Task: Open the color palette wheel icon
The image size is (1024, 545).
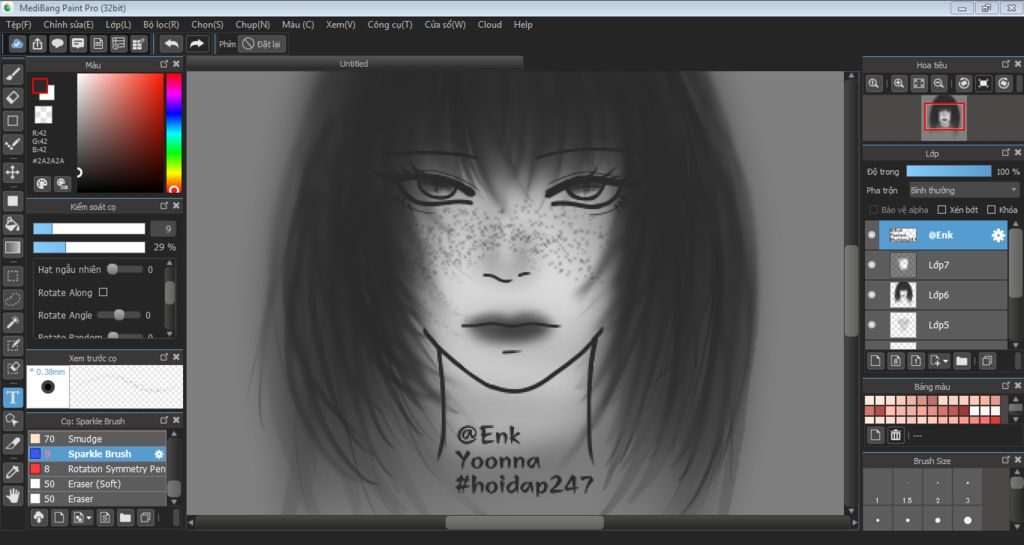Action: [x=42, y=183]
